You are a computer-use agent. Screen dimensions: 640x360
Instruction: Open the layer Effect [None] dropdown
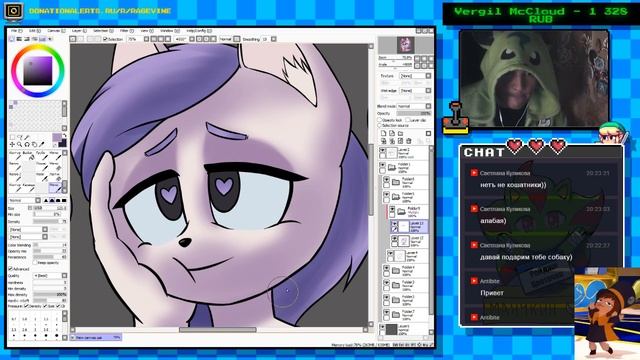(415, 91)
